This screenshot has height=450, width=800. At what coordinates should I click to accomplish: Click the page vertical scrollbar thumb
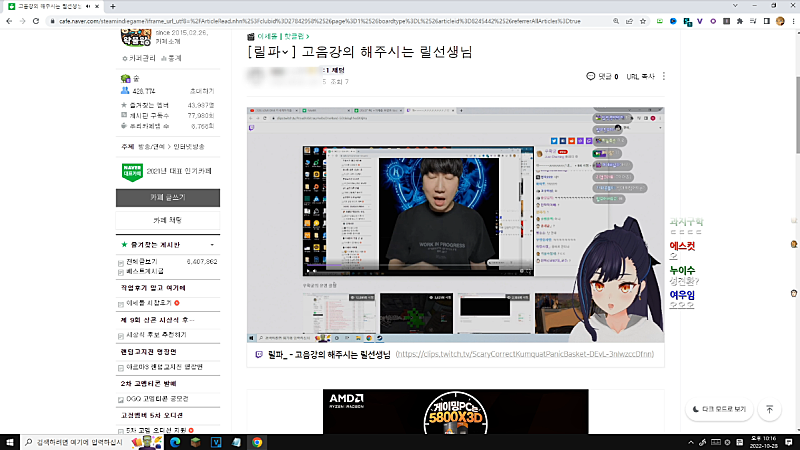click(797, 114)
